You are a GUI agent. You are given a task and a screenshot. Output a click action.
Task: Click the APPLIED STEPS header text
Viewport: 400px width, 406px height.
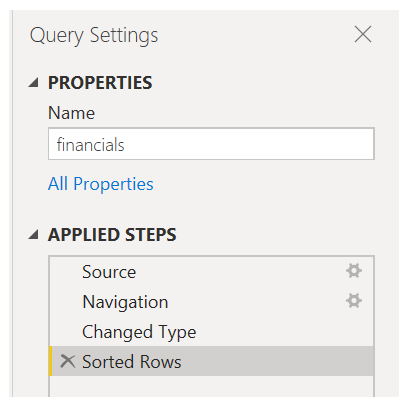coord(112,234)
